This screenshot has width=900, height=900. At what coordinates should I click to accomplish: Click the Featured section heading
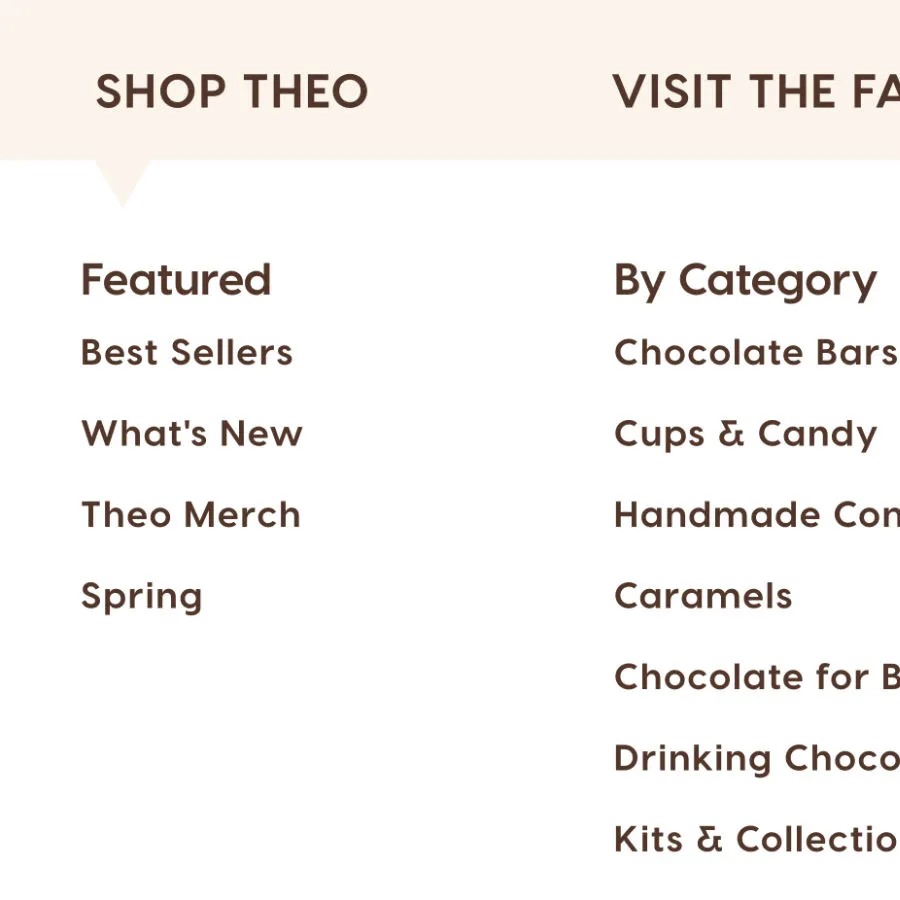coord(176,279)
